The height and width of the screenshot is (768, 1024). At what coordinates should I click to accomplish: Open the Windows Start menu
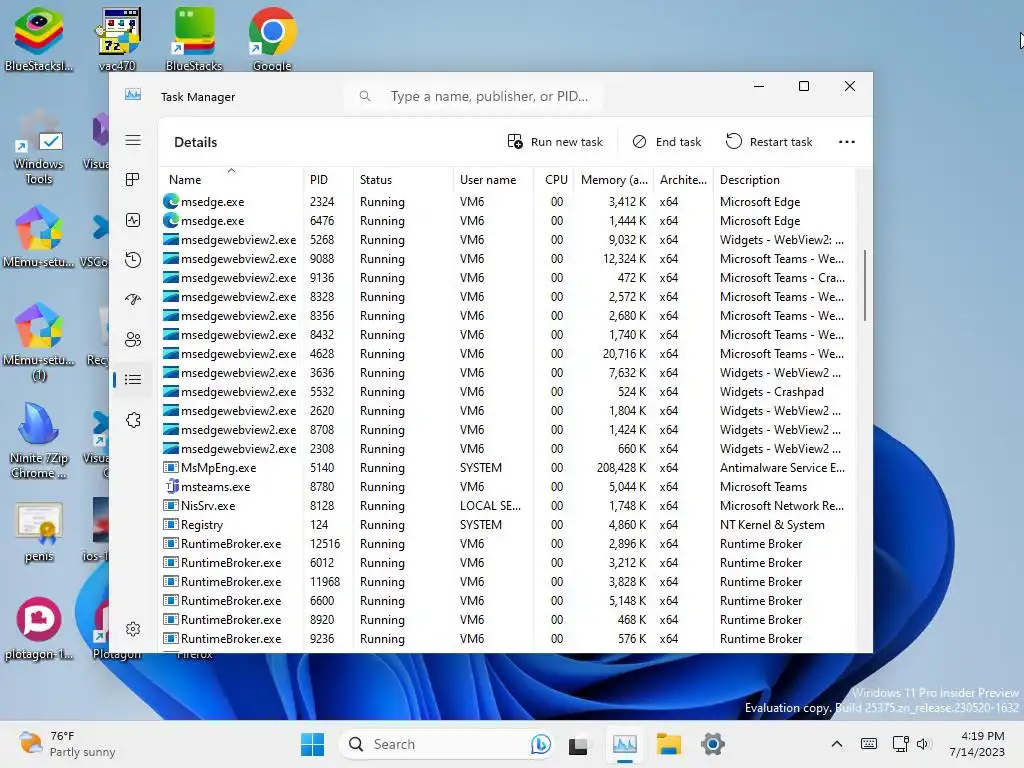click(312, 744)
